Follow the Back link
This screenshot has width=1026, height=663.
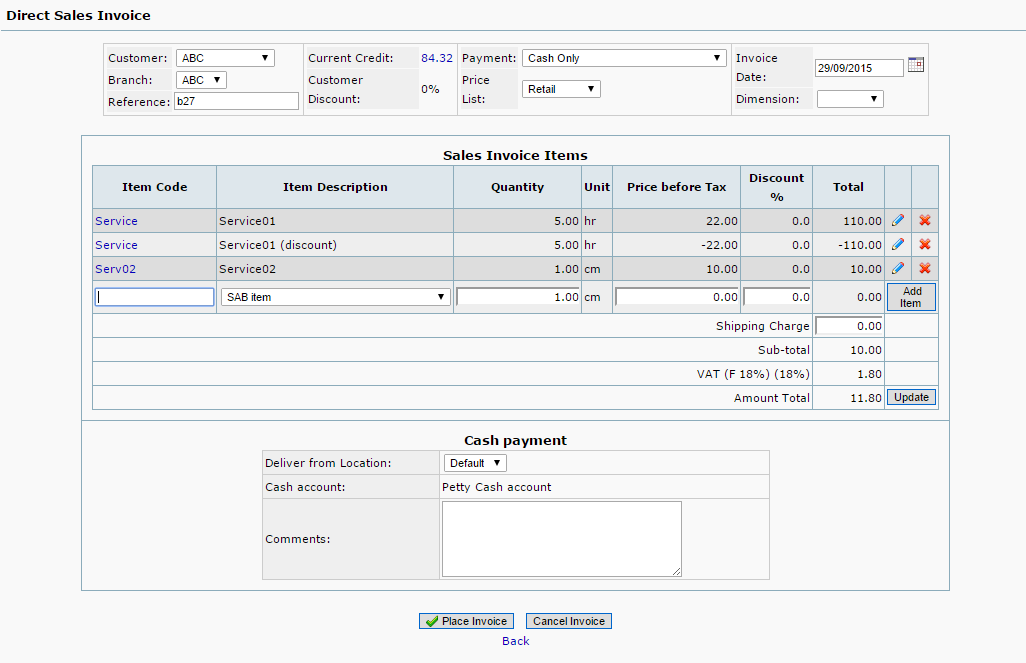(515, 641)
